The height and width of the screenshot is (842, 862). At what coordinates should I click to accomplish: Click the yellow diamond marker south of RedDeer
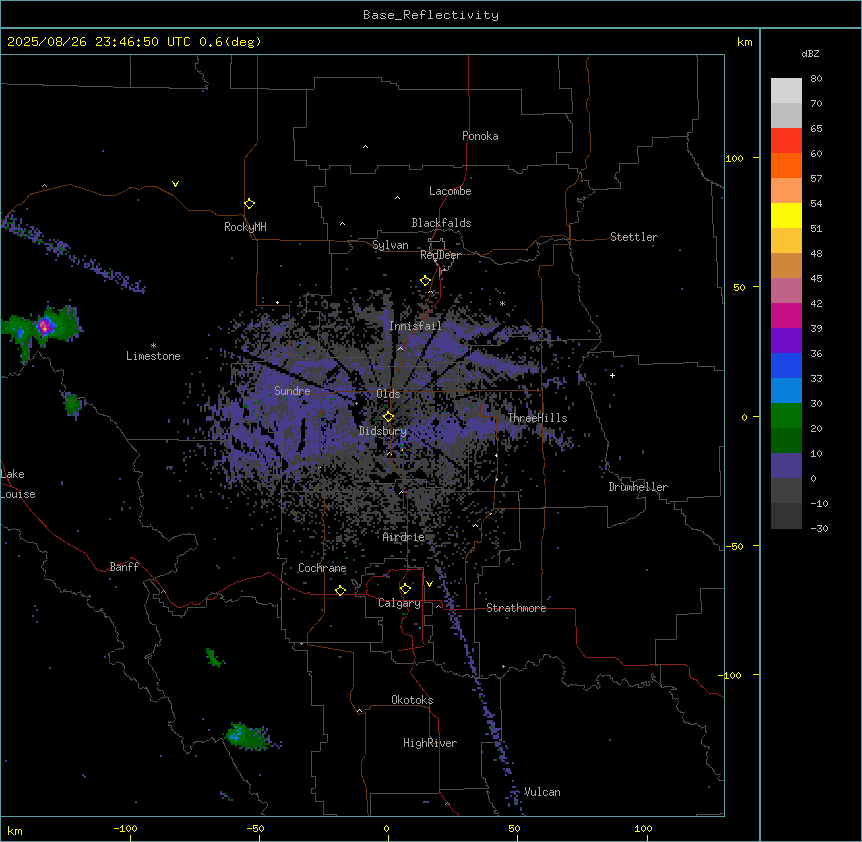pyautogui.click(x=426, y=281)
